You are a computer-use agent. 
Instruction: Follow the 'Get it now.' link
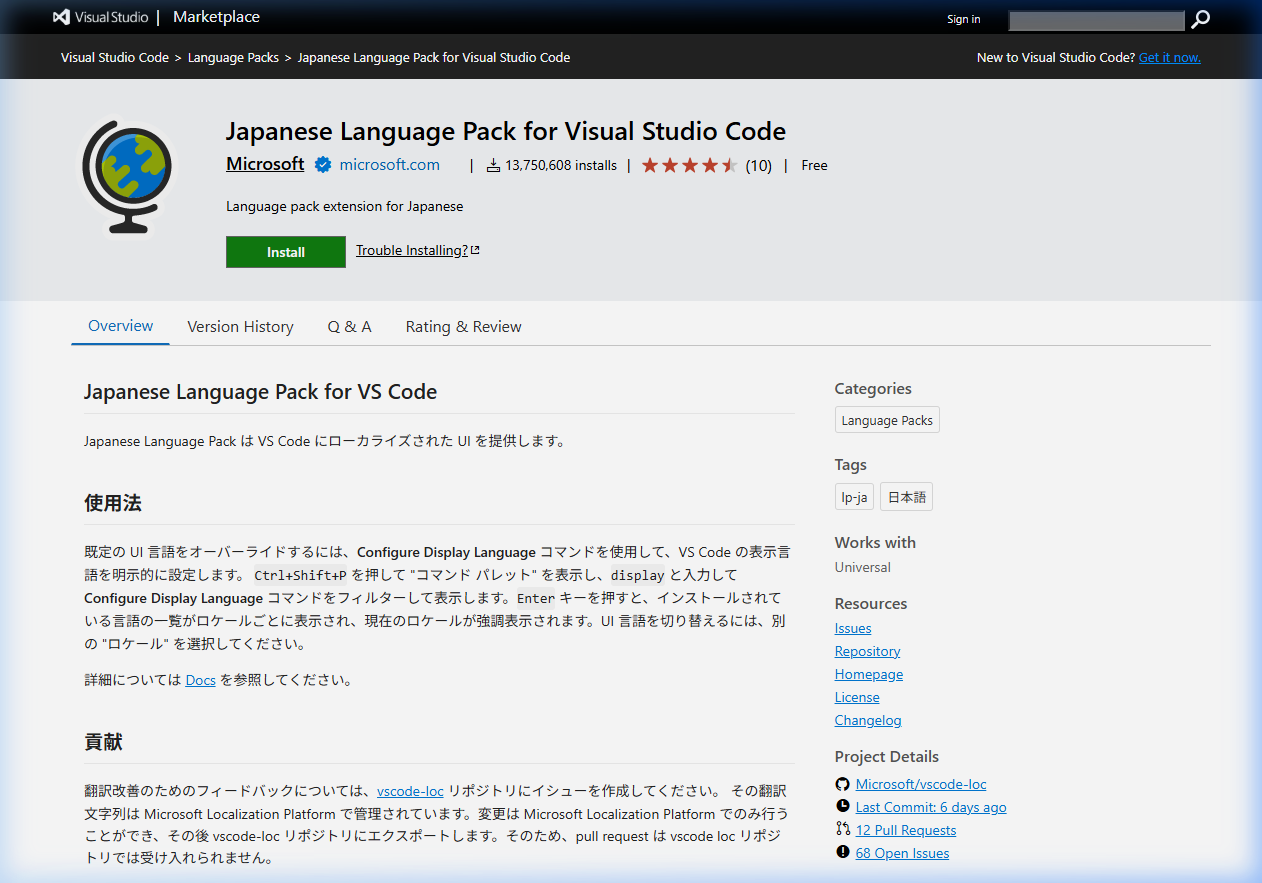tap(1169, 57)
